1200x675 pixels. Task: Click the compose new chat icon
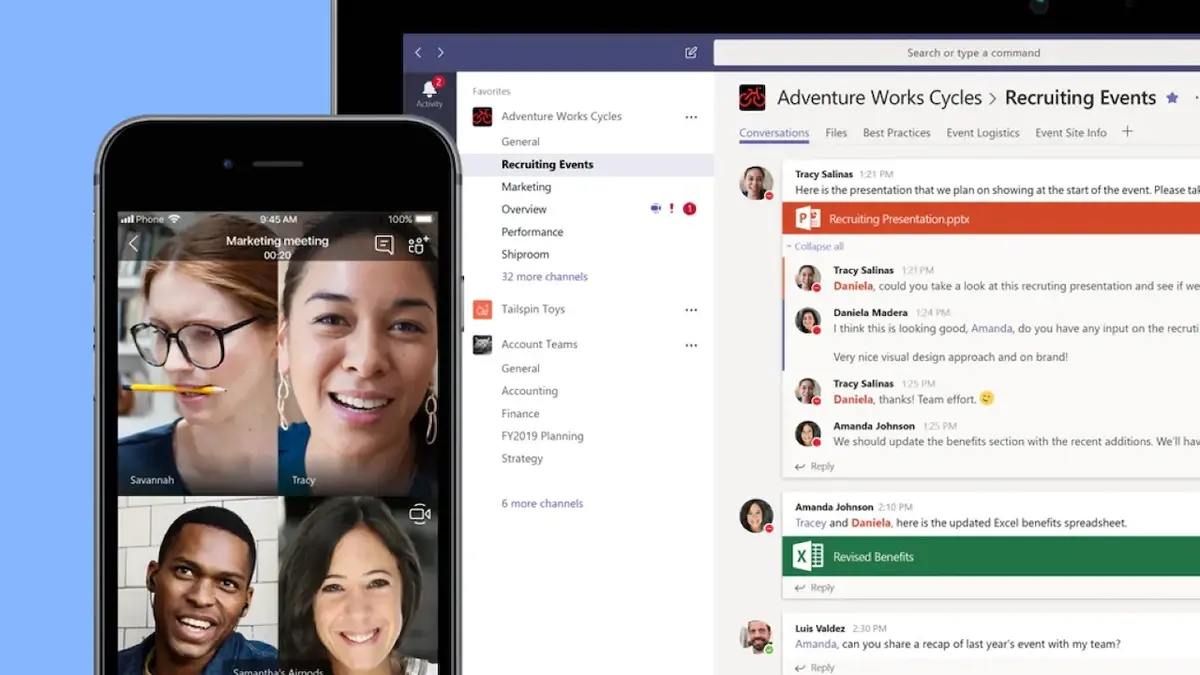click(691, 53)
